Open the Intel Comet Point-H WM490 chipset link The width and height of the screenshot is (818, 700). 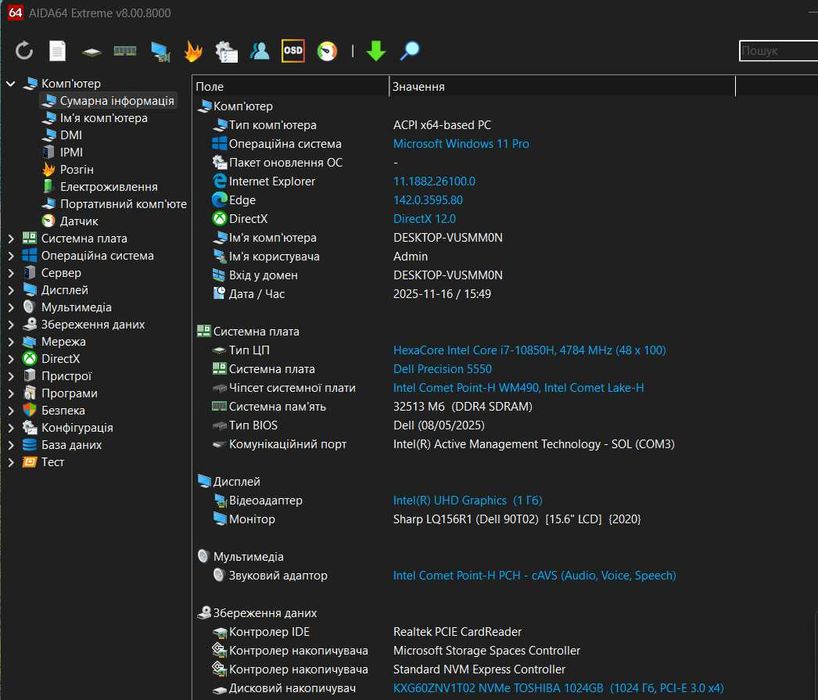click(x=519, y=388)
